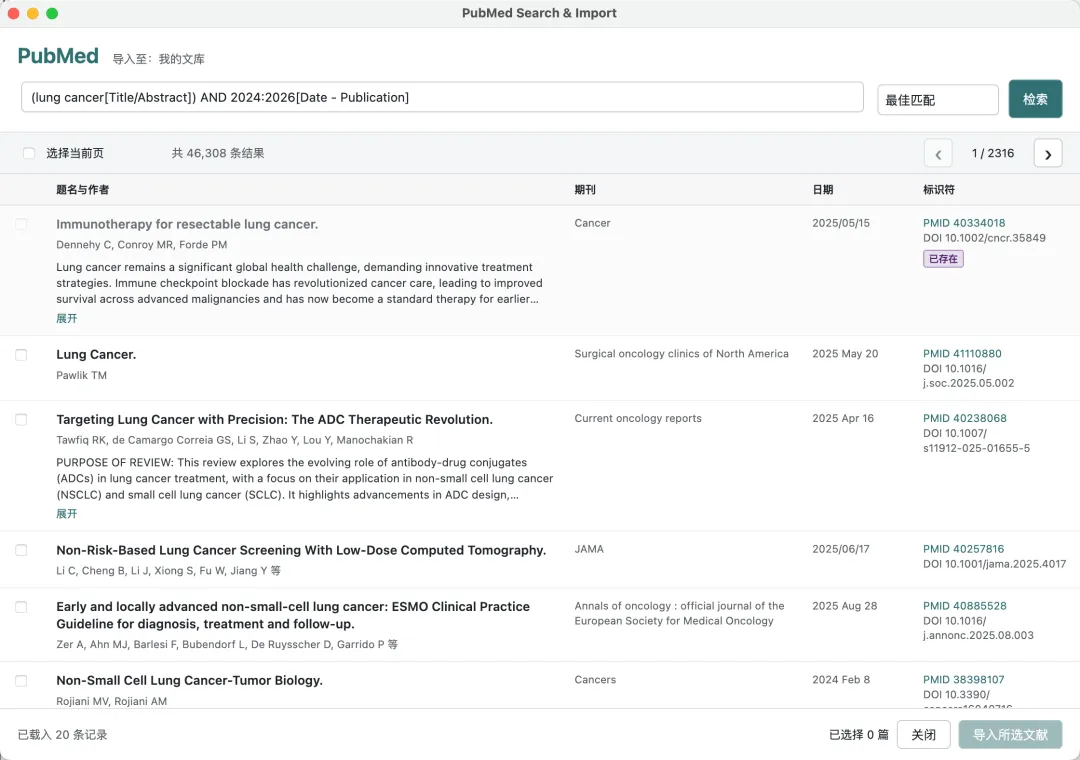Click the 共 46,308 条结果 count
Viewport: 1080px width, 760px height.
(x=218, y=153)
